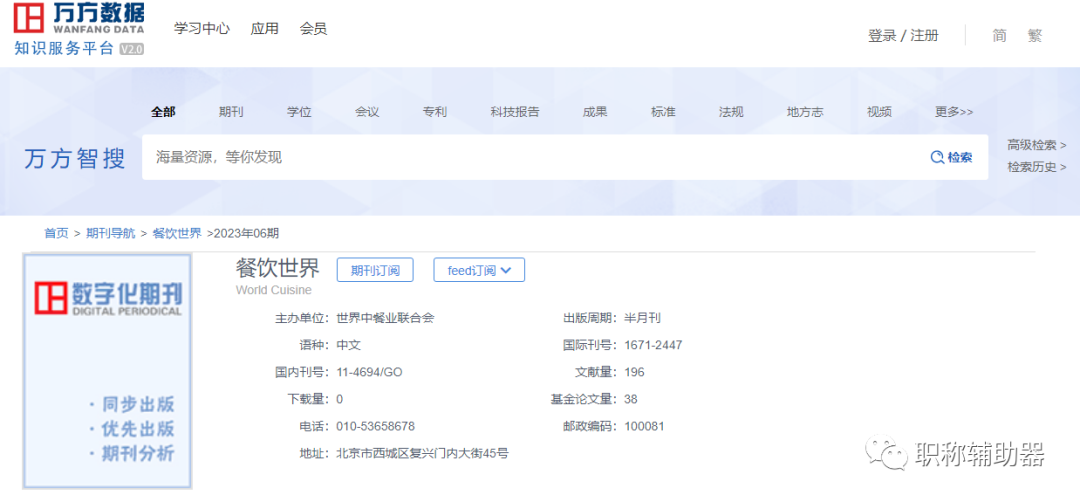The height and width of the screenshot is (502, 1080).
Task: Select the 标准 search tab
Action: pos(663,112)
